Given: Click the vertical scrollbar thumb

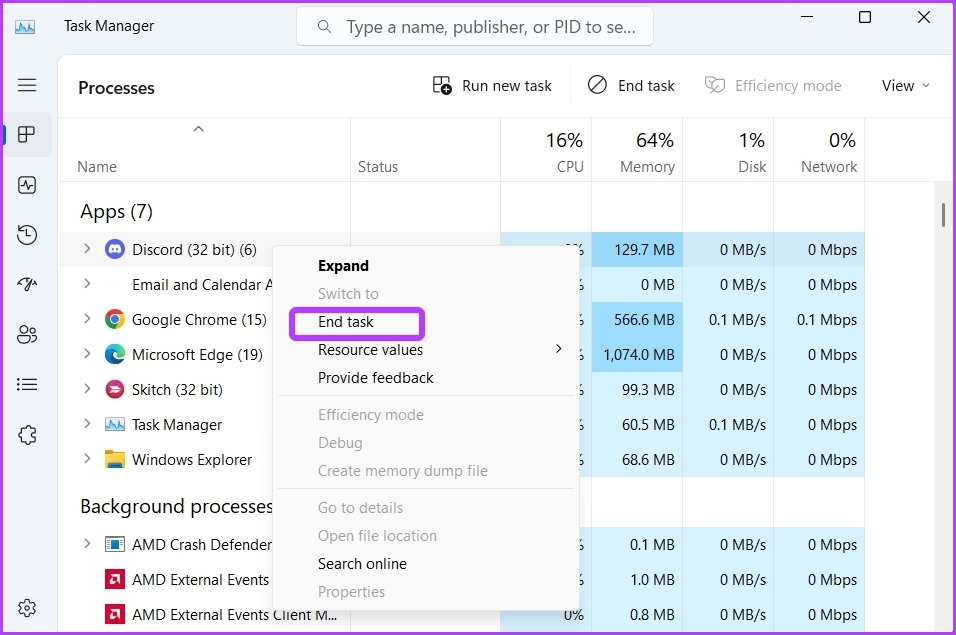Looking at the screenshot, I should click(943, 215).
